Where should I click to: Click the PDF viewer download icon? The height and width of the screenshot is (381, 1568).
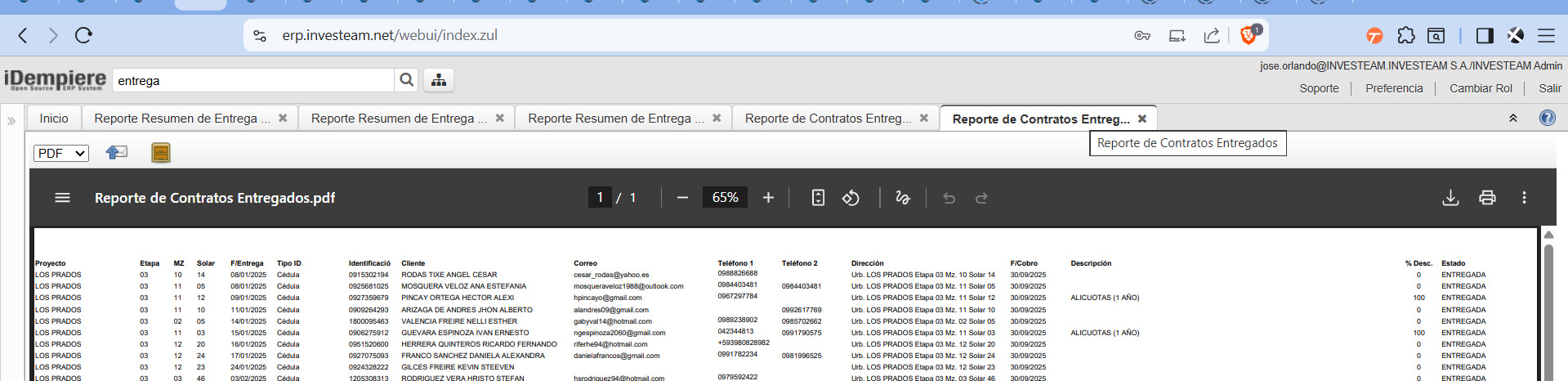point(1450,198)
